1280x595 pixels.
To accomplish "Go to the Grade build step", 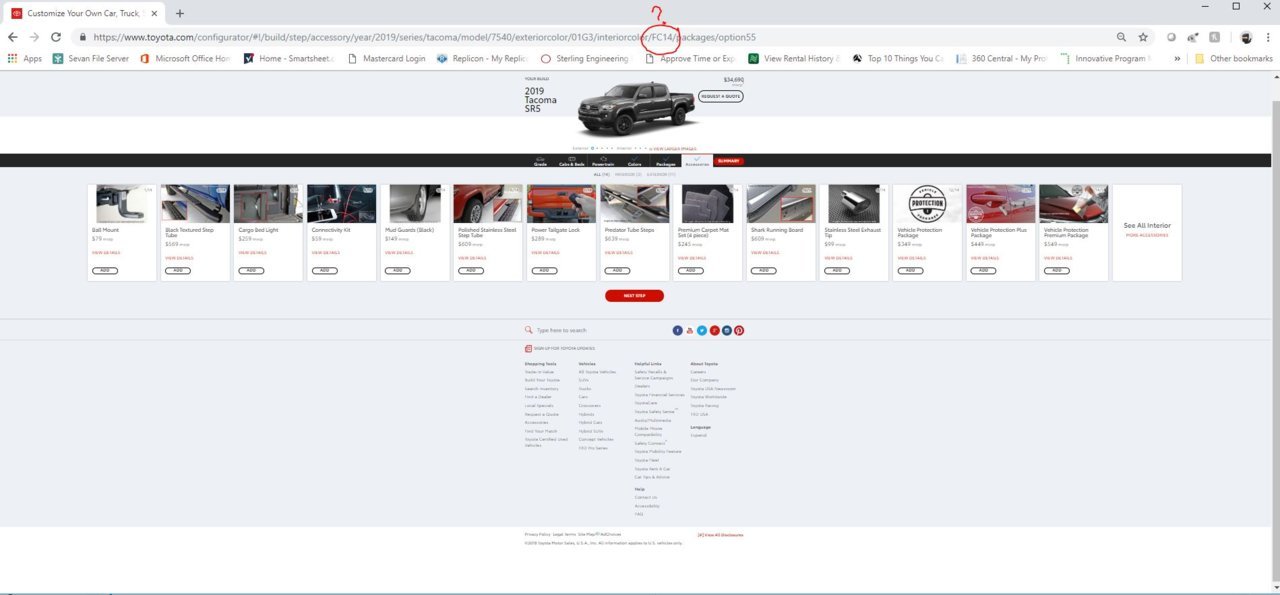I will click(540, 161).
